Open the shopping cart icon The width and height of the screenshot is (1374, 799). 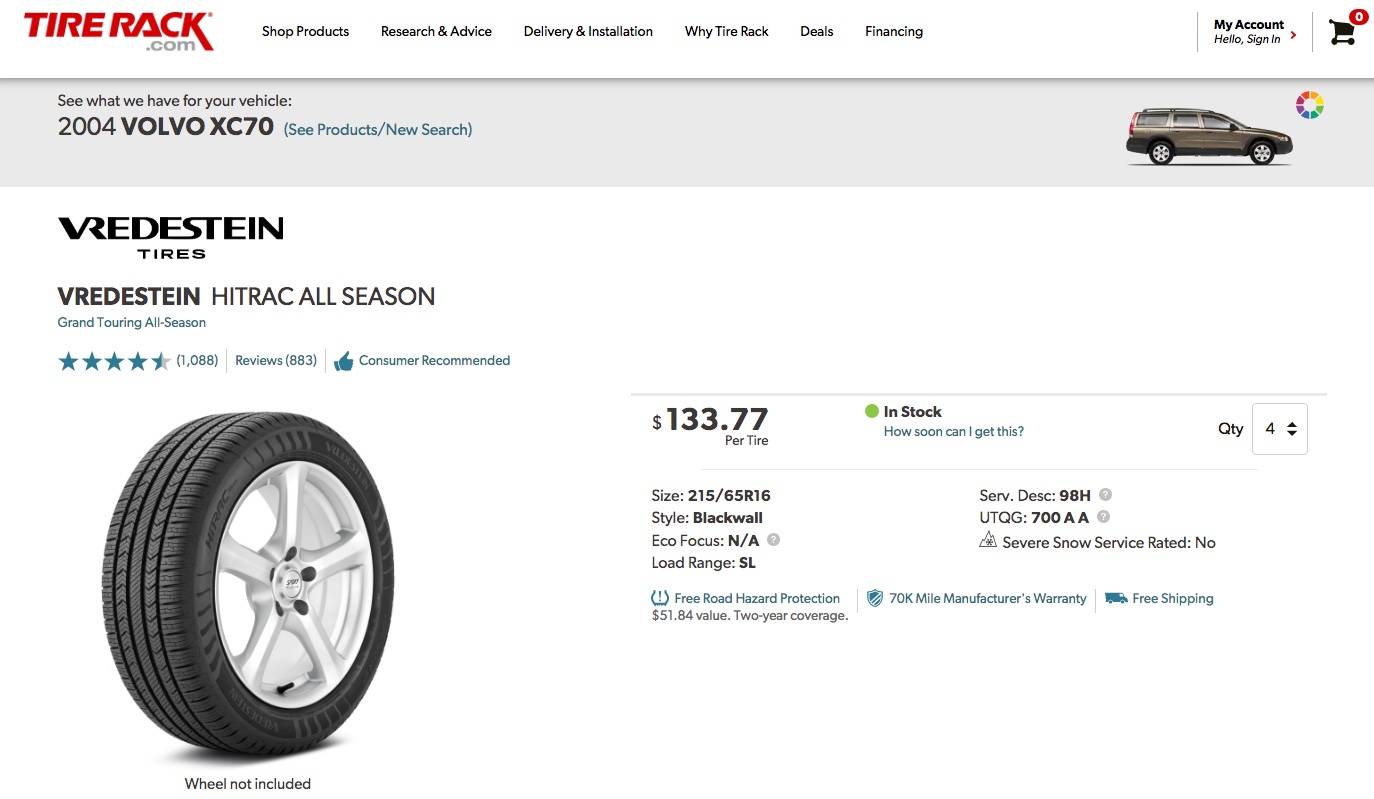point(1342,32)
